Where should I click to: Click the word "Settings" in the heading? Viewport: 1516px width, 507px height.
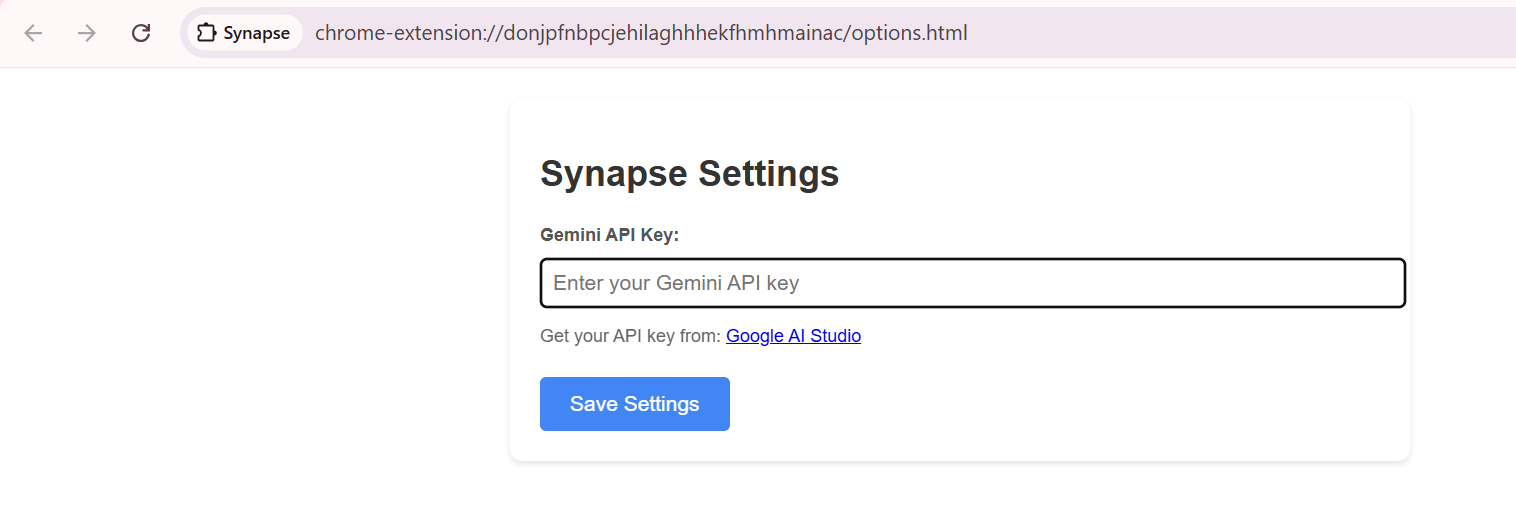coord(768,174)
